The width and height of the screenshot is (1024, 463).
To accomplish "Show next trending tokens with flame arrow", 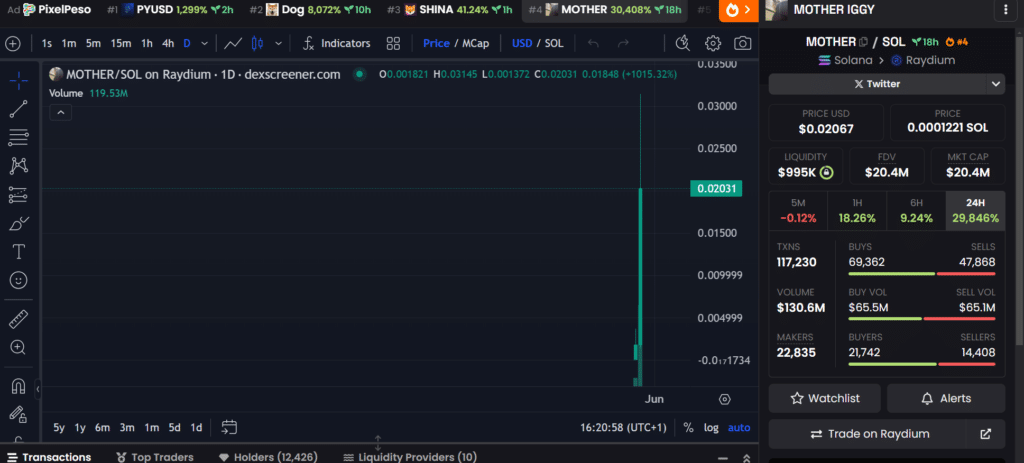I will pyautogui.click(x=739, y=10).
